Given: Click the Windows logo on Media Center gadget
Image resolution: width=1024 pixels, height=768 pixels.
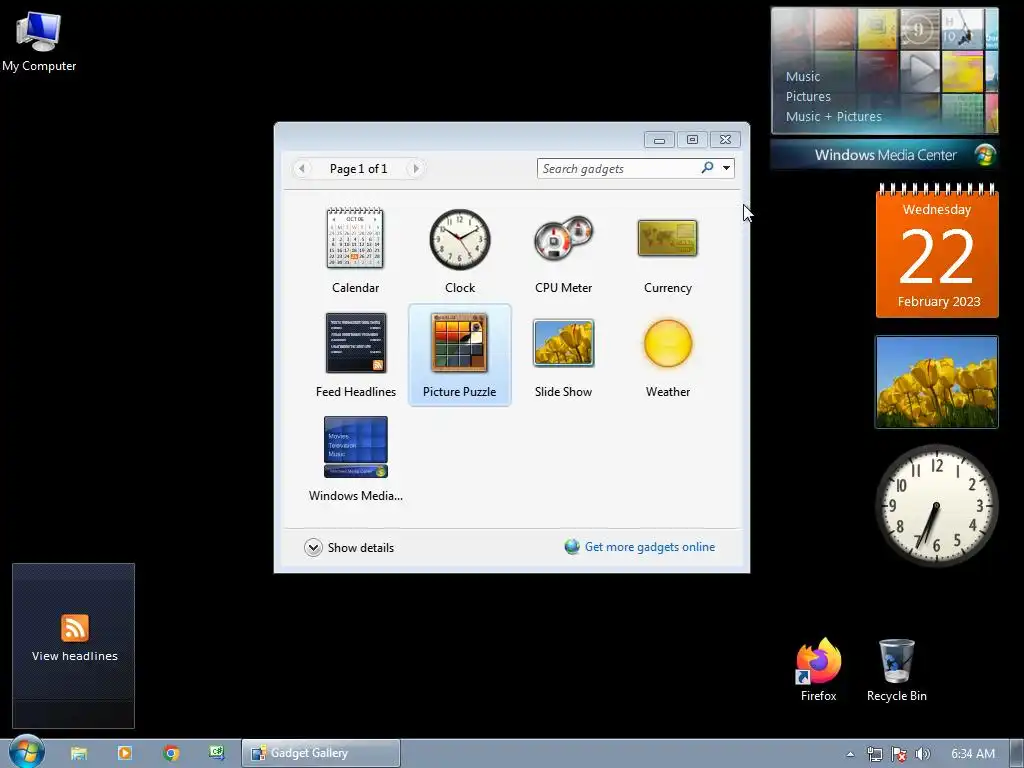Looking at the screenshot, I should [x=985, y=155].
